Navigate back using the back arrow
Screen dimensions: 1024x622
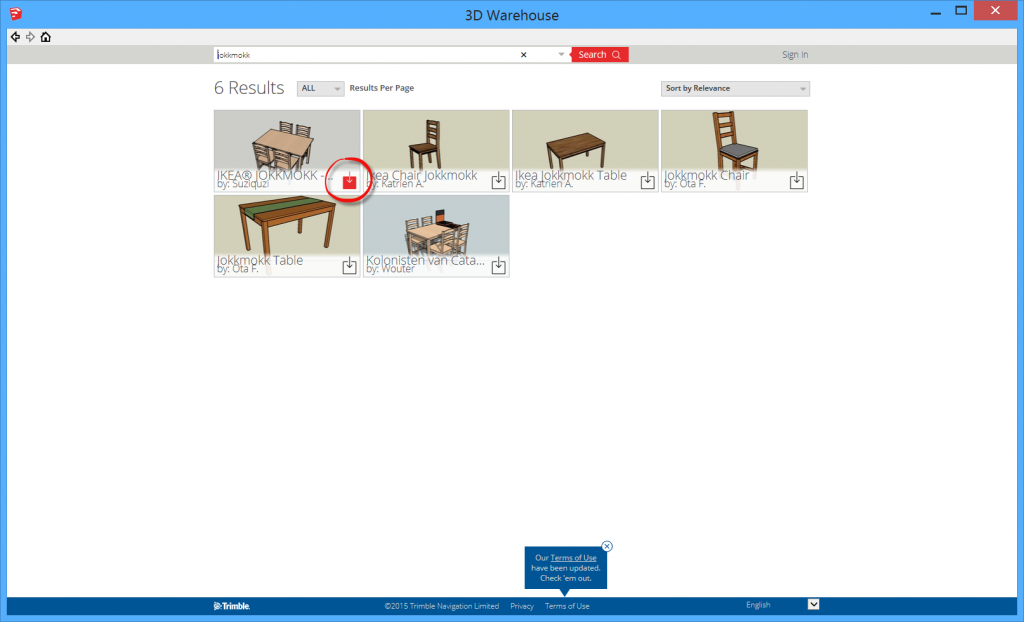[14, 35]
